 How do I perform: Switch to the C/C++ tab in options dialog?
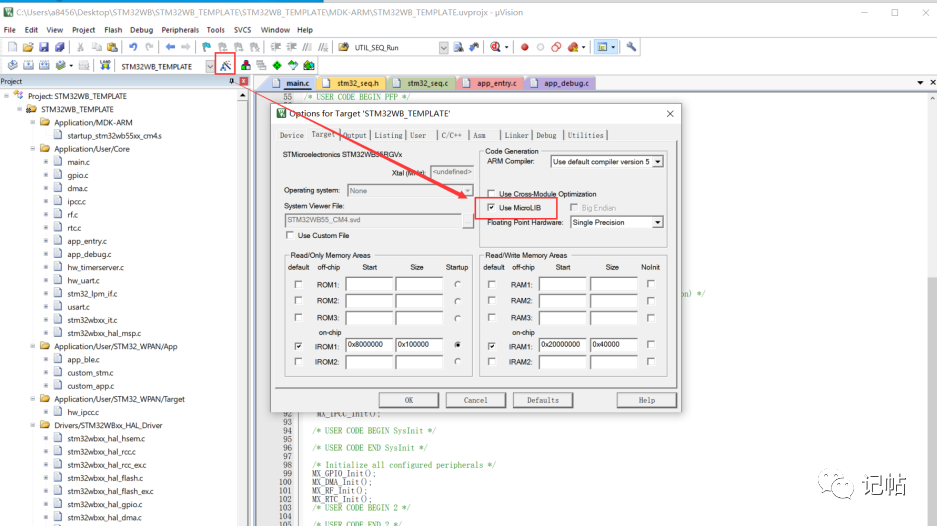451,136
